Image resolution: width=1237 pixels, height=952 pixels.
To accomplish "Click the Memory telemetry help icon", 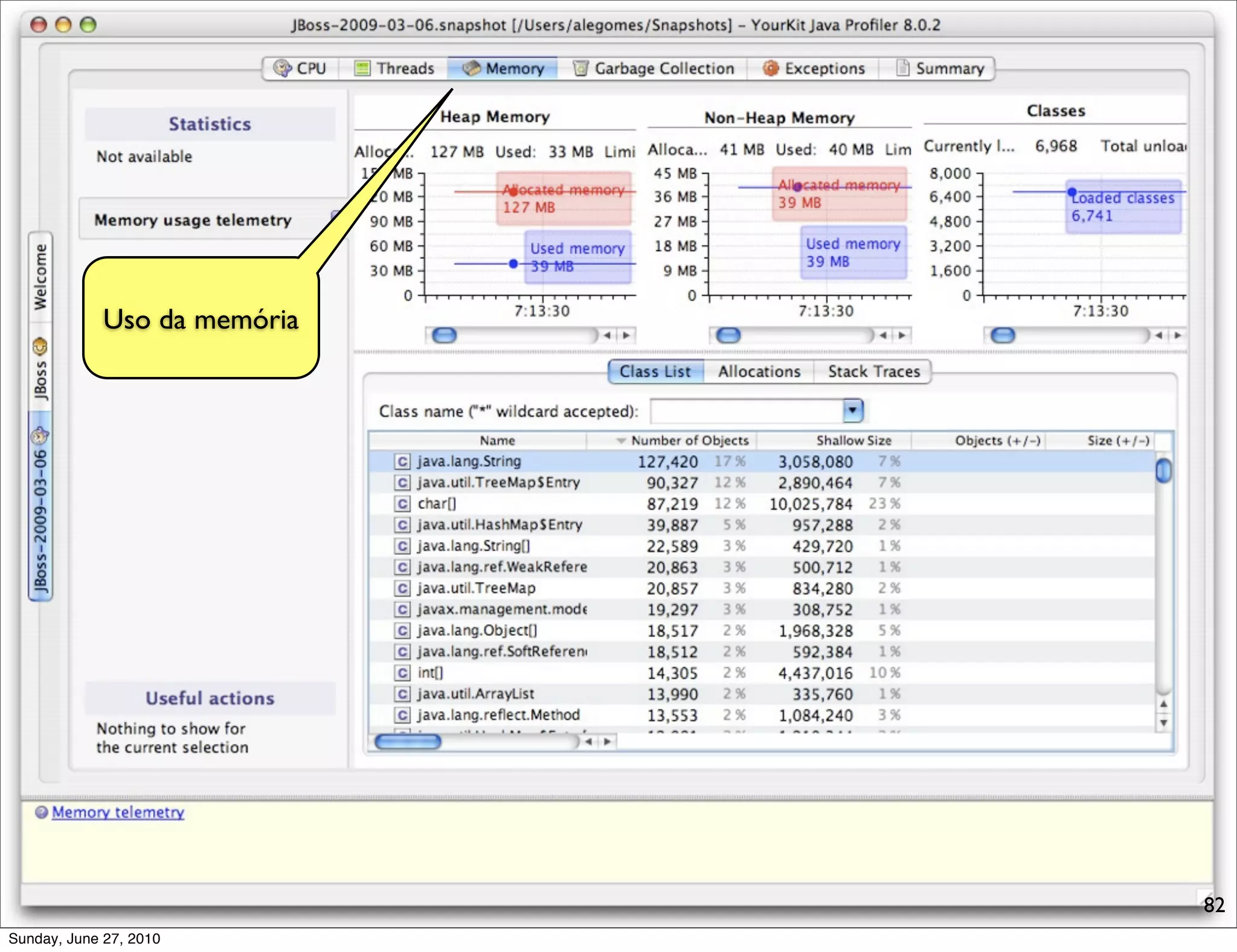I will tap(41, 812).
